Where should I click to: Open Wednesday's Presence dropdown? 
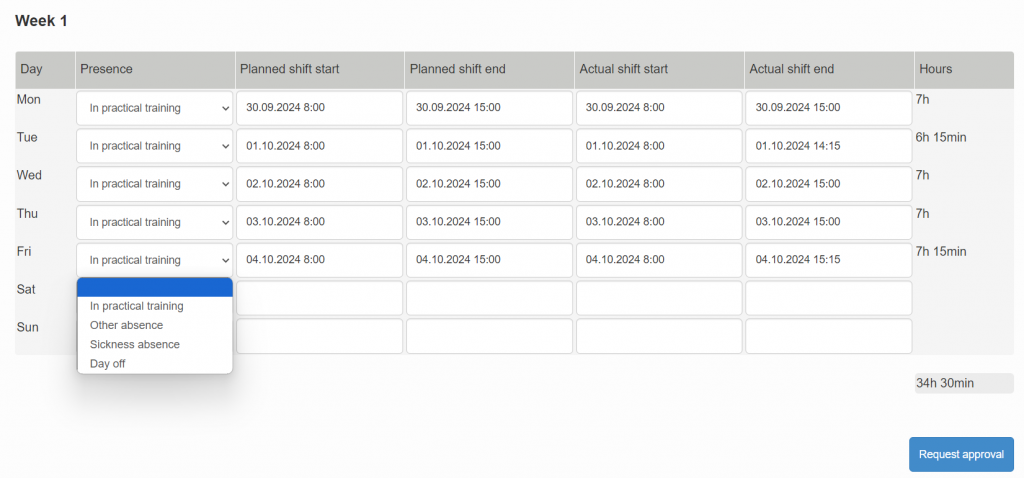pyautogui.click(x=155, y=183)
